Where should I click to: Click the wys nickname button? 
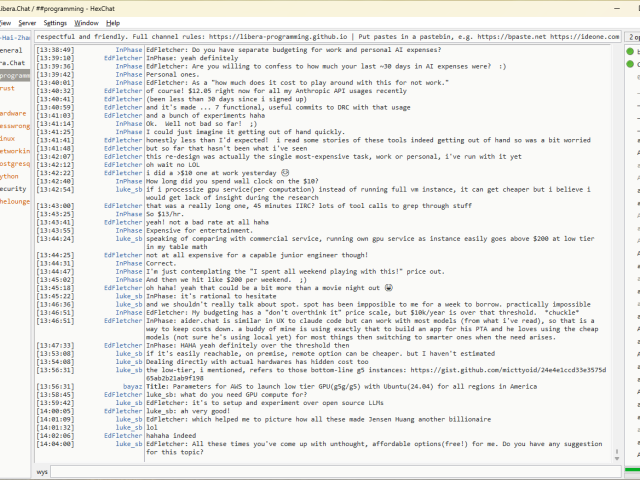coord(42,469)
